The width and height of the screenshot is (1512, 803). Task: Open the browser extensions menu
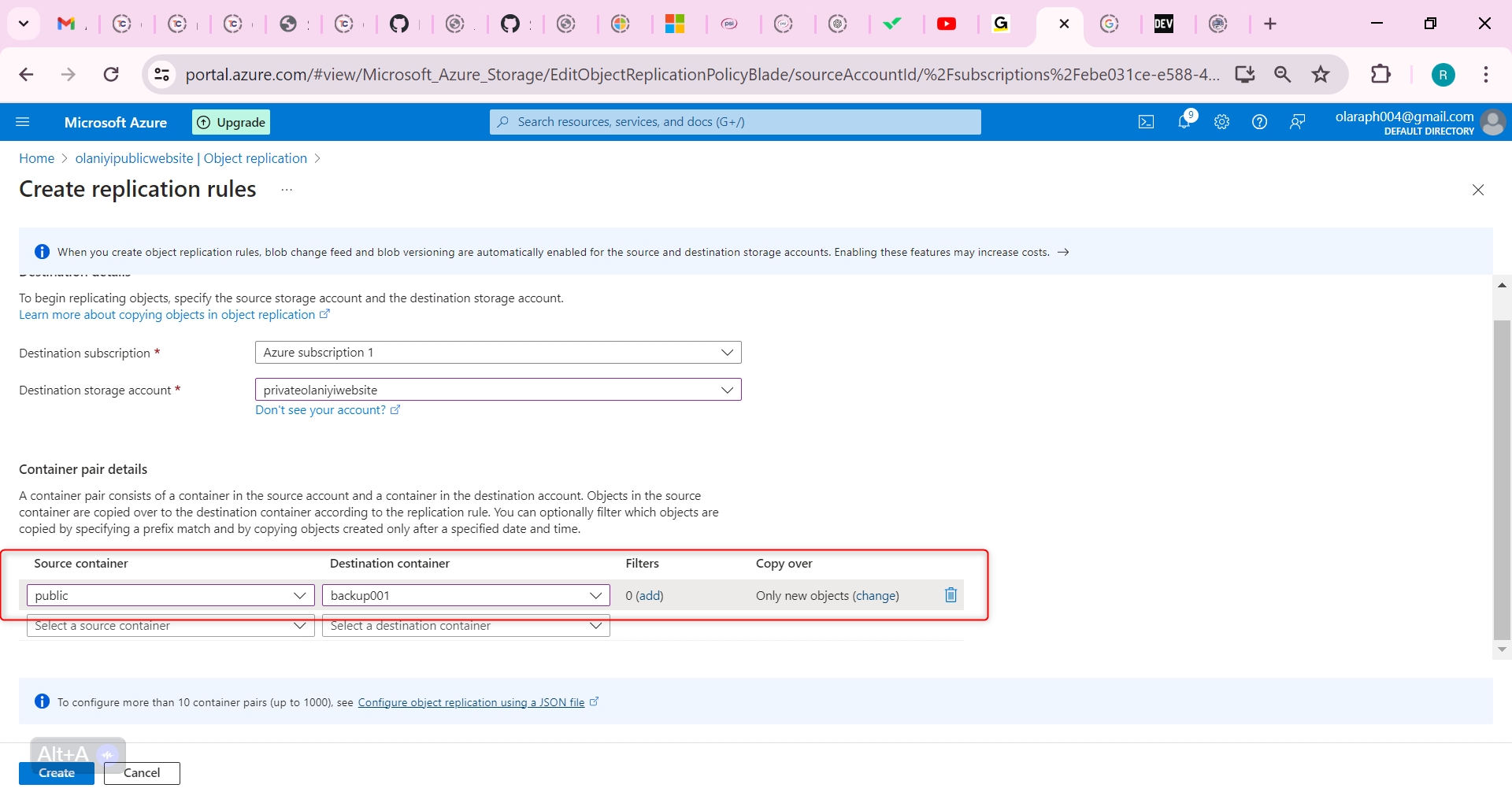[x=1380, y=74]
